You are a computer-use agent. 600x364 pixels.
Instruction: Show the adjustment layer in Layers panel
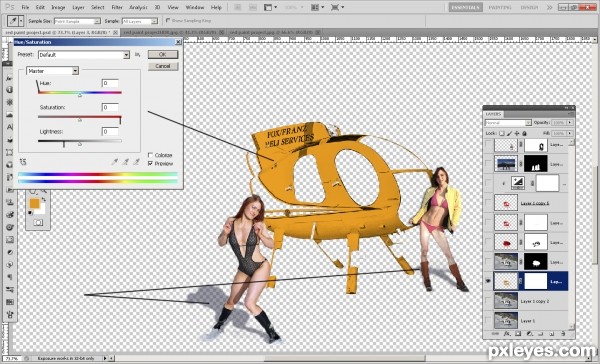(x=488, y=183)
